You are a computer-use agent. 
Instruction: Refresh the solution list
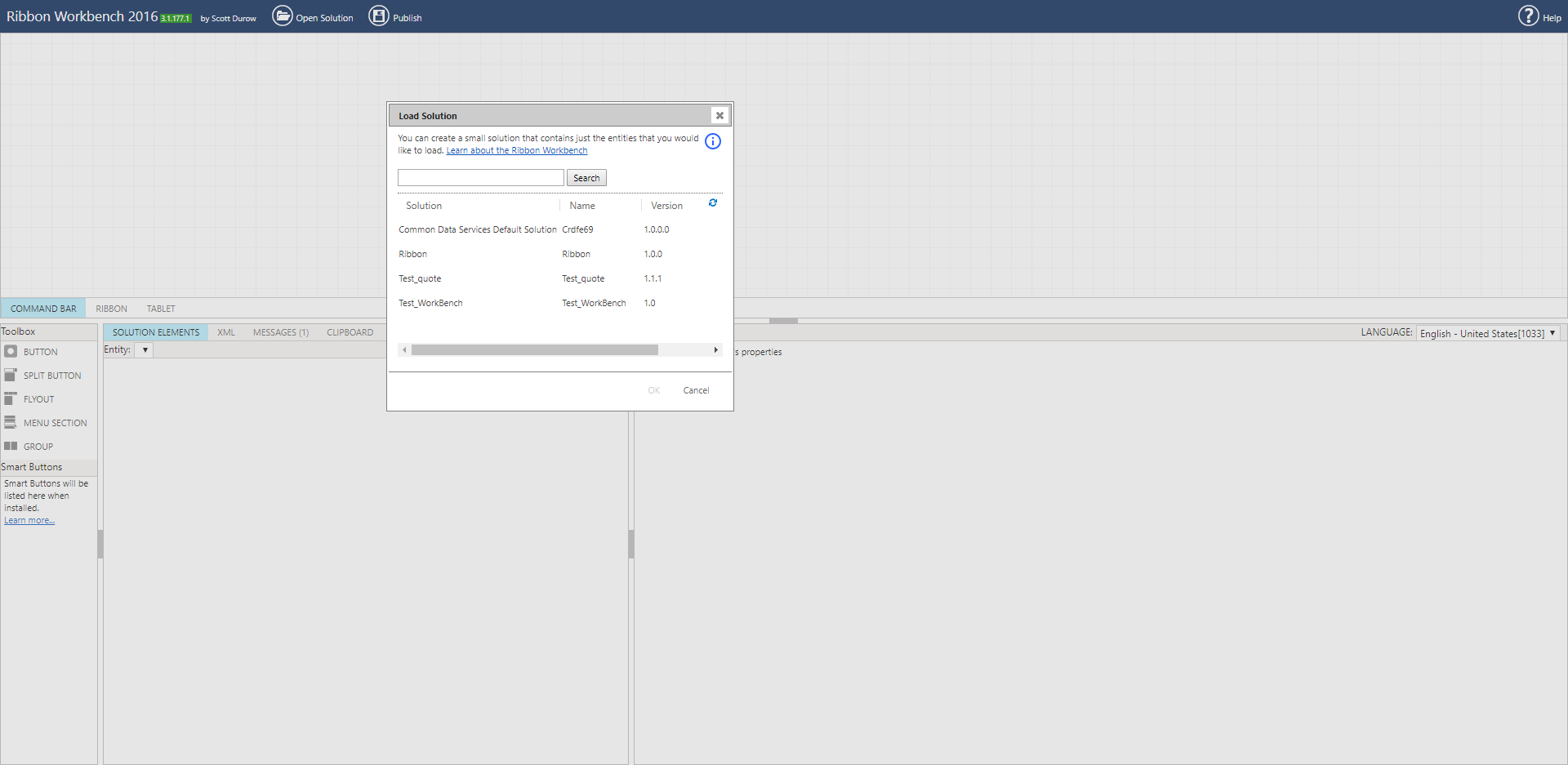pos(712,202)
